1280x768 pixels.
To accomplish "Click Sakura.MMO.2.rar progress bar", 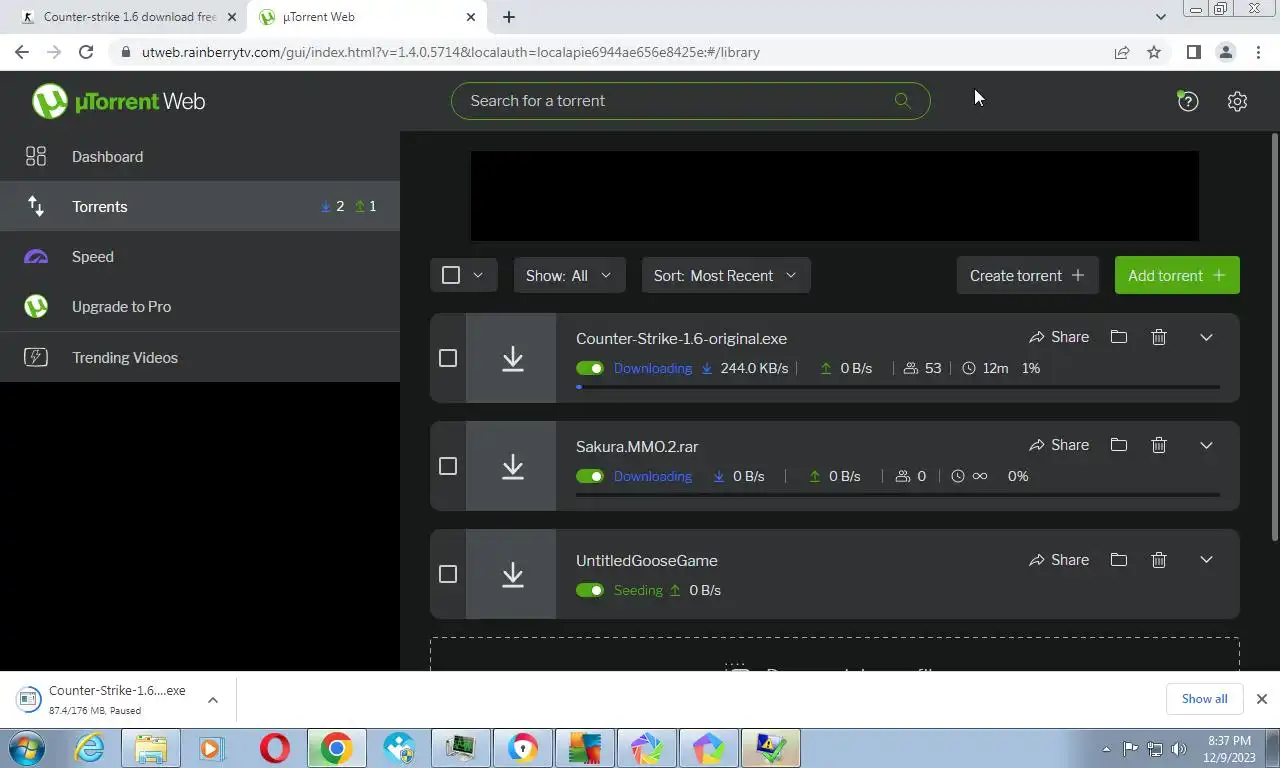I will click(898, 495).
